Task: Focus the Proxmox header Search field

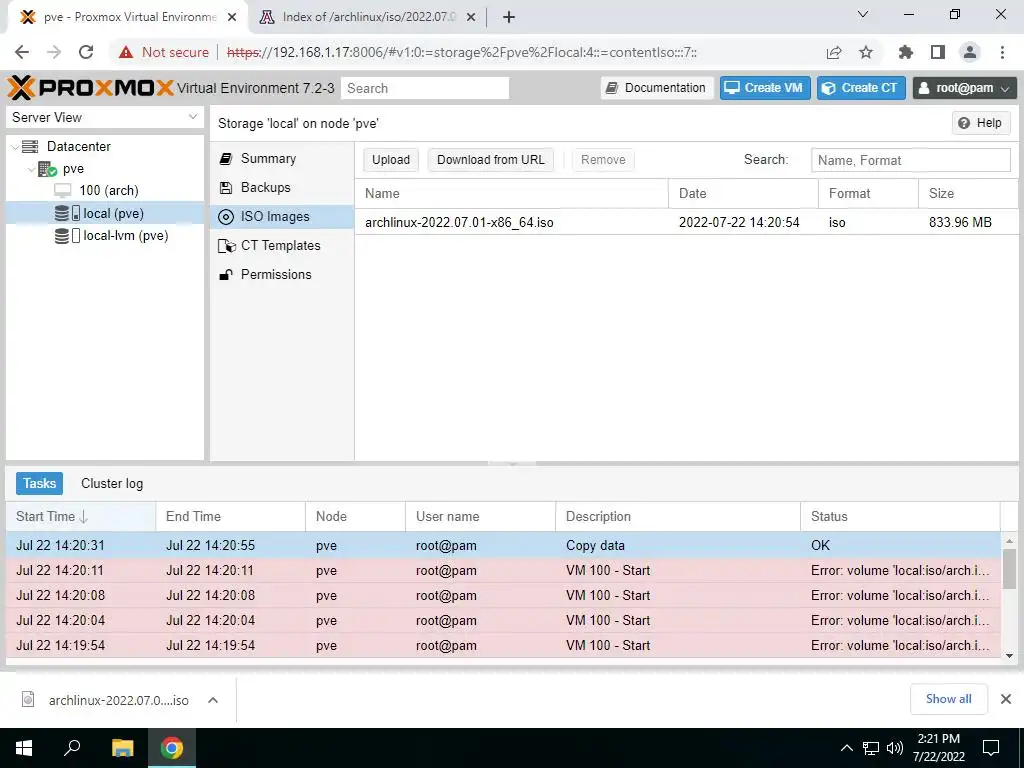Action: point(424,88)
